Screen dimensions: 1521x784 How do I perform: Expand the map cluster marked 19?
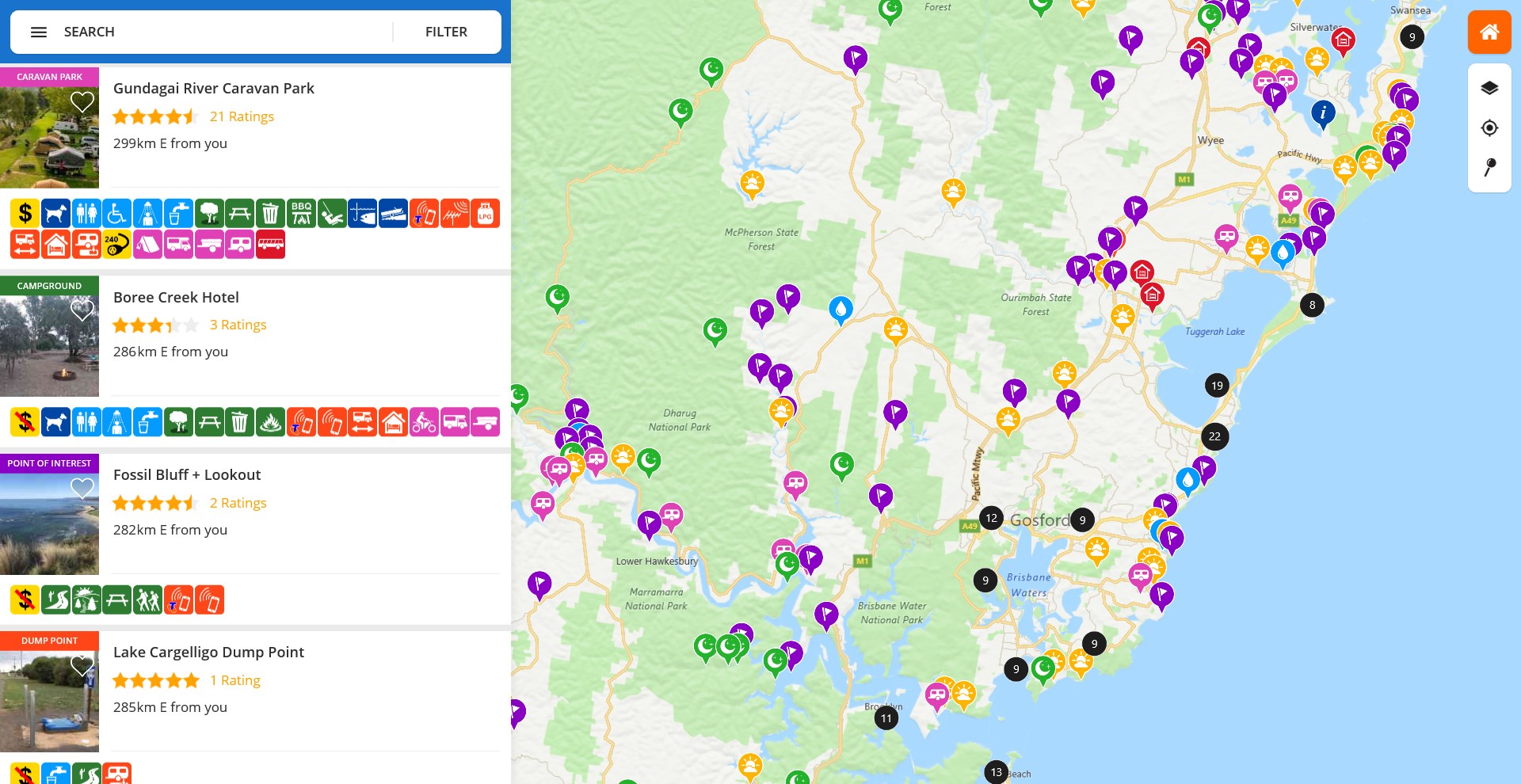pyautogui.click(x=1217, y=386)
